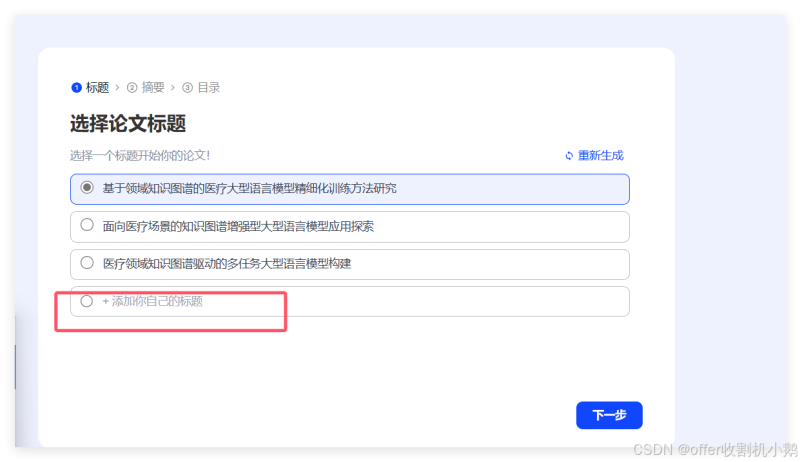Click the chevron after 摘要 step
Image resolution: width=800 pixels, height=462 pixels.
pos(173,88)
